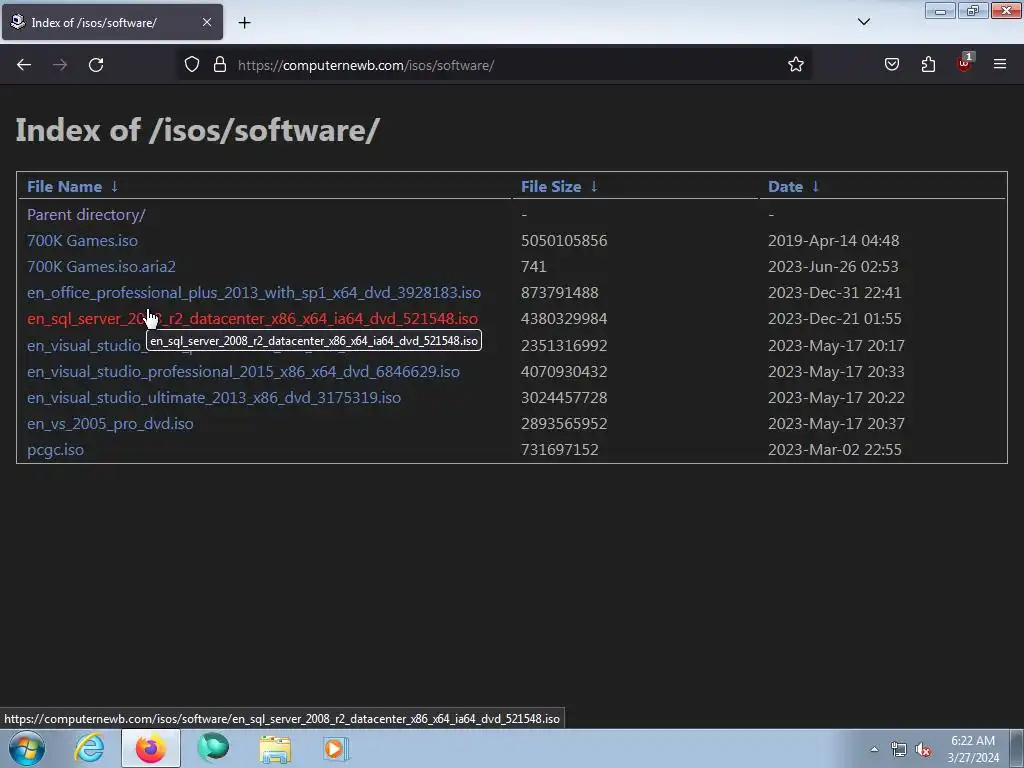Viewport: 1024px width, 768px height.
Task: Open the green globe browser taskbar icon
Action: tap(213, 748)
